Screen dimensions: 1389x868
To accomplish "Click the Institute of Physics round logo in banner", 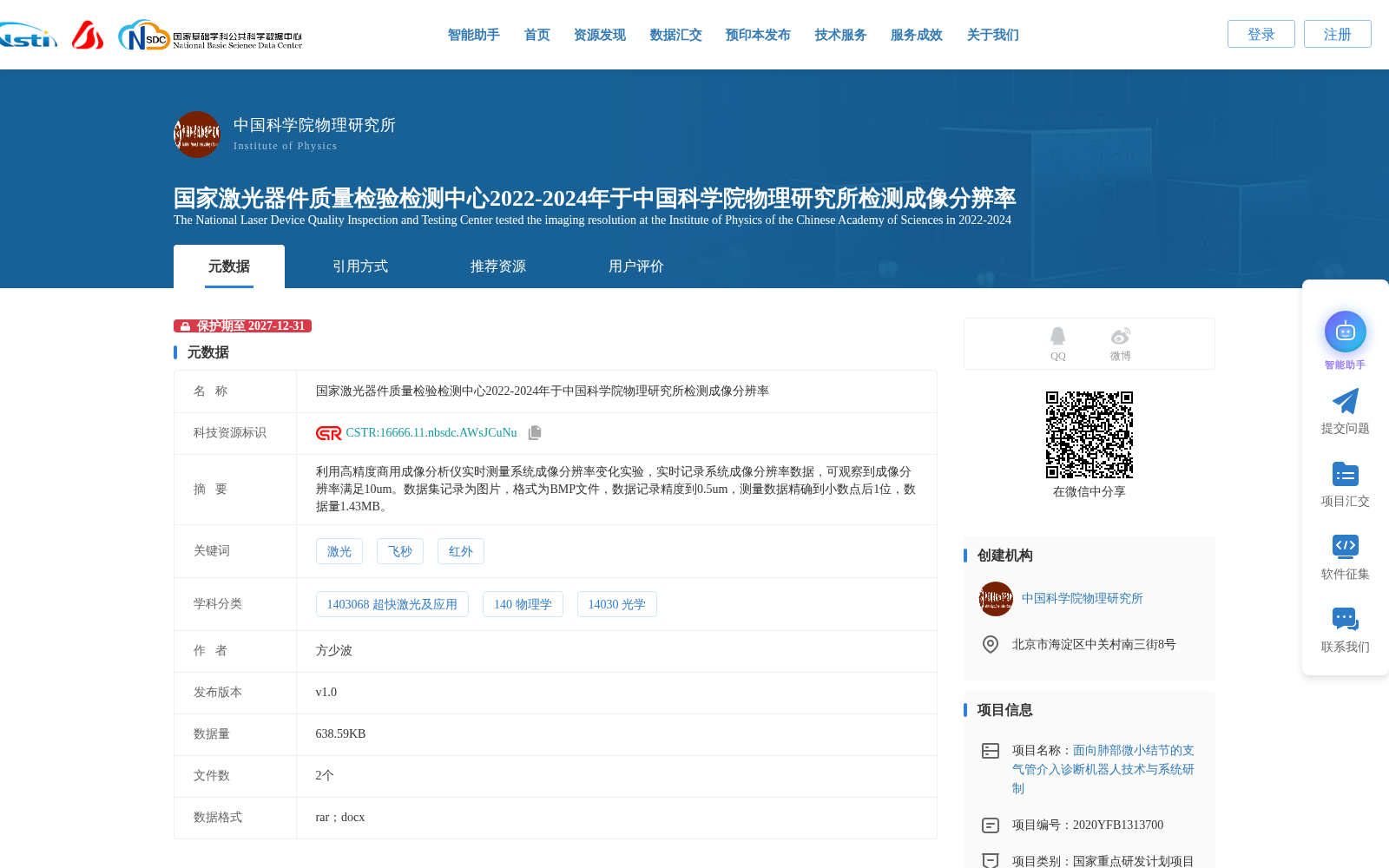I will click(197, 135).
